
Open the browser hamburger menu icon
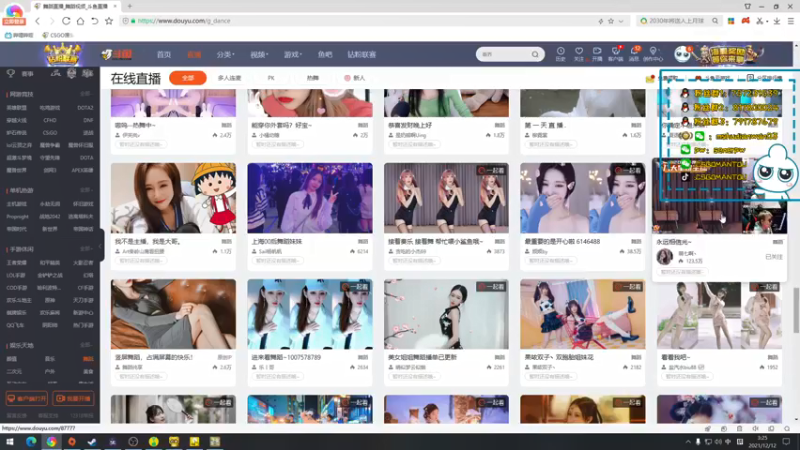[790, 21]
